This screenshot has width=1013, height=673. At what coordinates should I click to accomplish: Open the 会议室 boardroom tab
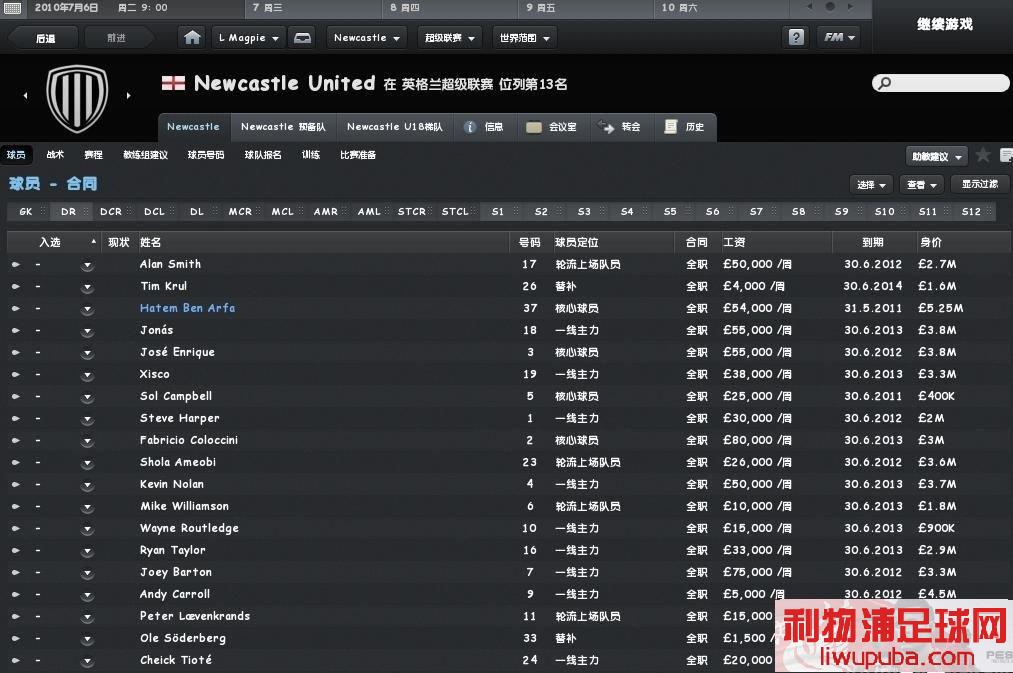(552, 127)
